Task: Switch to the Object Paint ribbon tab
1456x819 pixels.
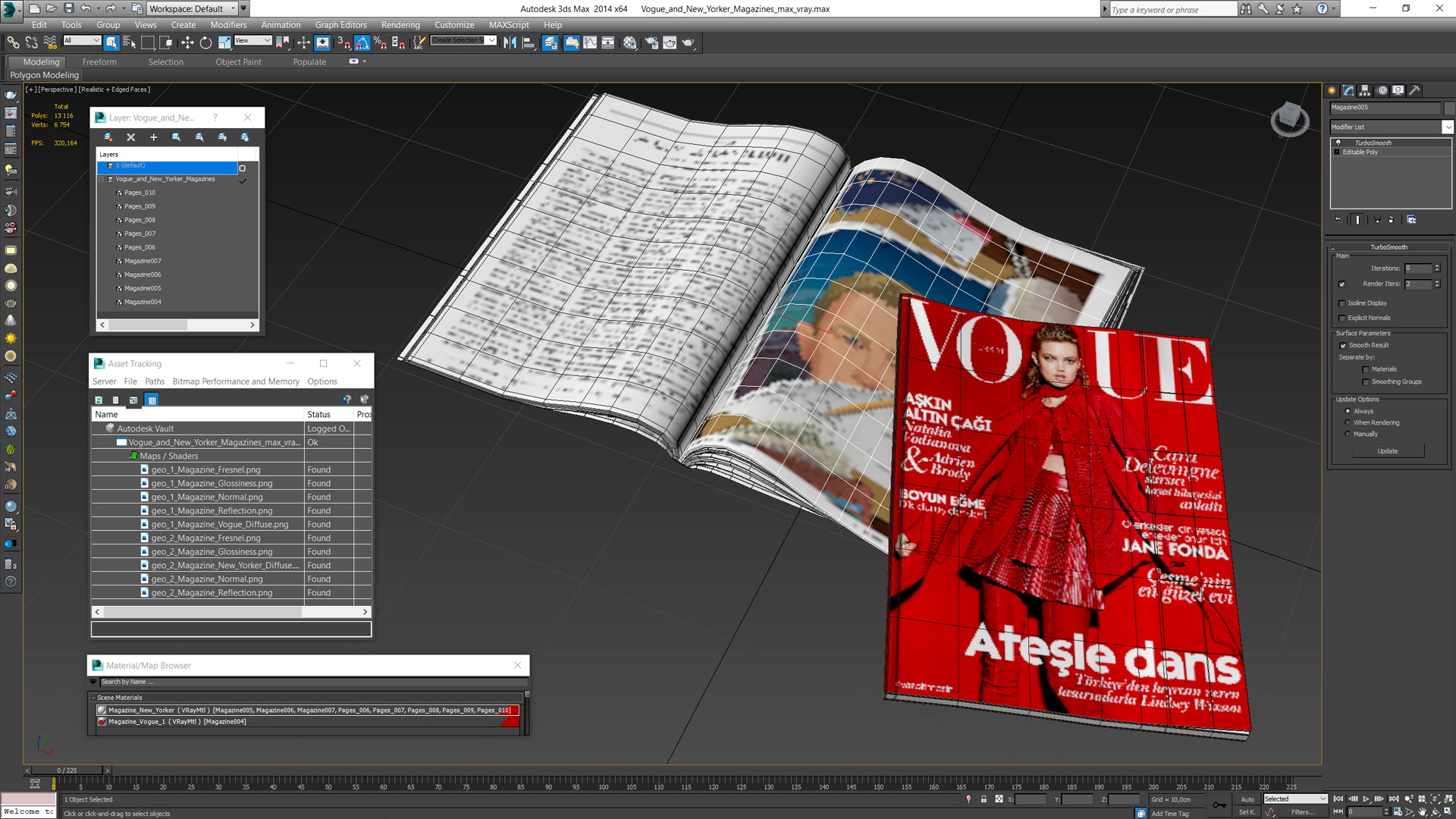Action: [x=238, y=62]
